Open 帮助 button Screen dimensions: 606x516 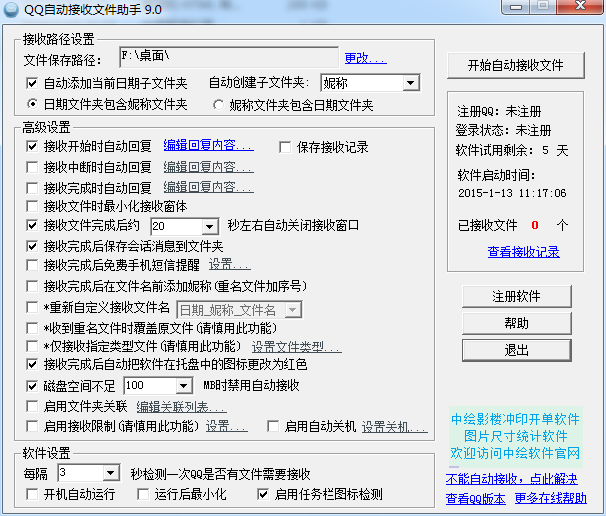click(x=516, y=323)
